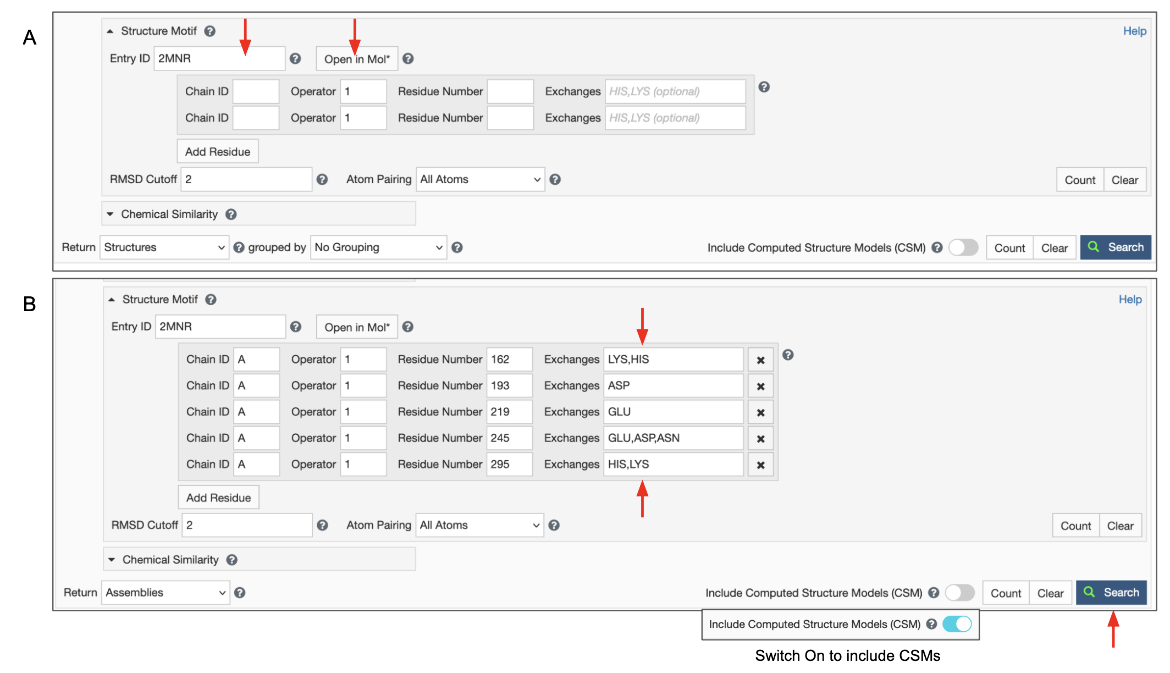Collapse the Structure Motif section in panel A
1170x673 pixels.
click(110, 31)
